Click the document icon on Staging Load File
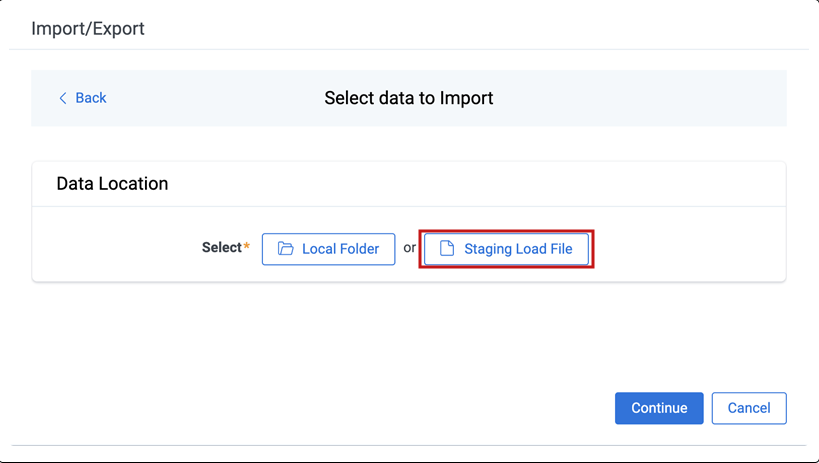819x463 pixels. 447,249
